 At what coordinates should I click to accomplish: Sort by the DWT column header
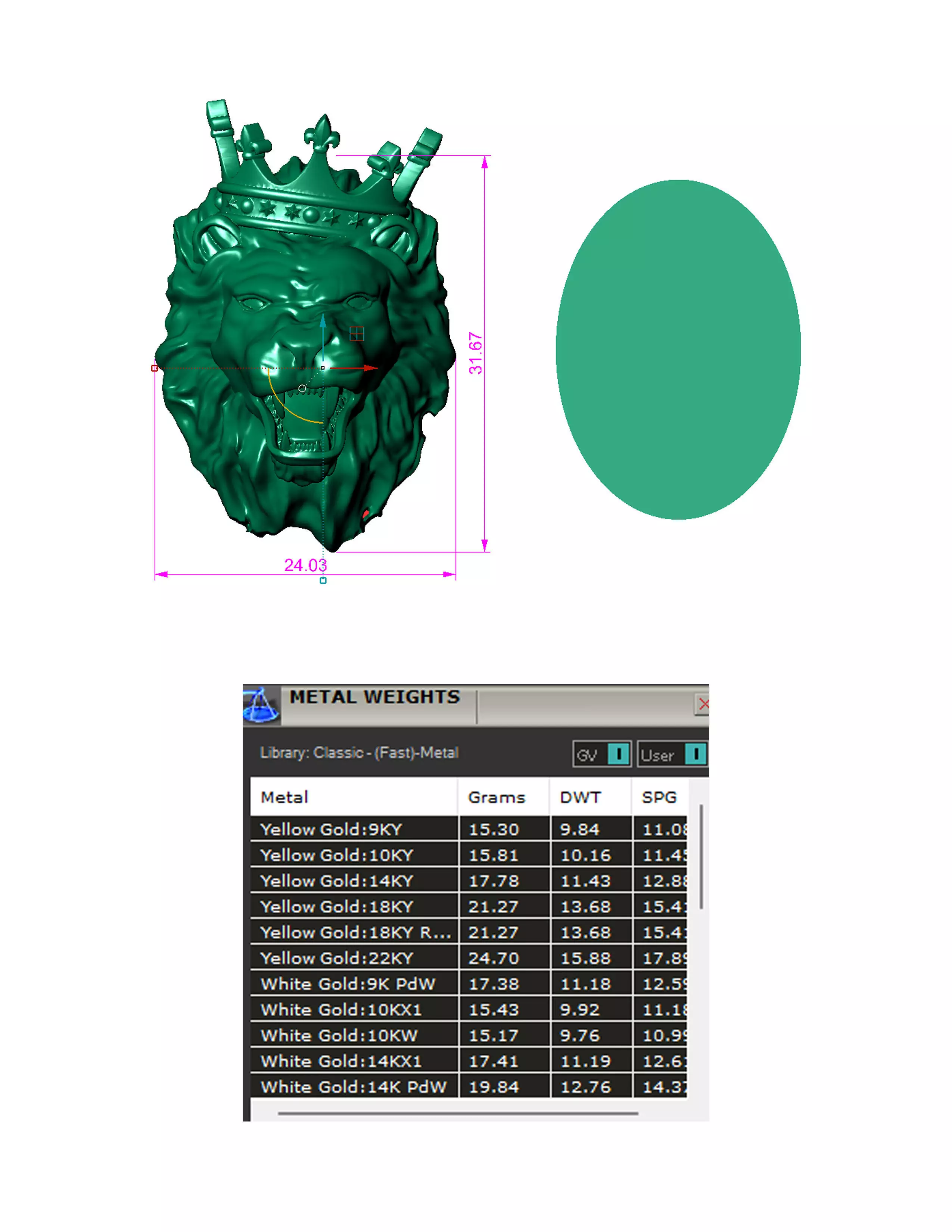pos(591,797)
